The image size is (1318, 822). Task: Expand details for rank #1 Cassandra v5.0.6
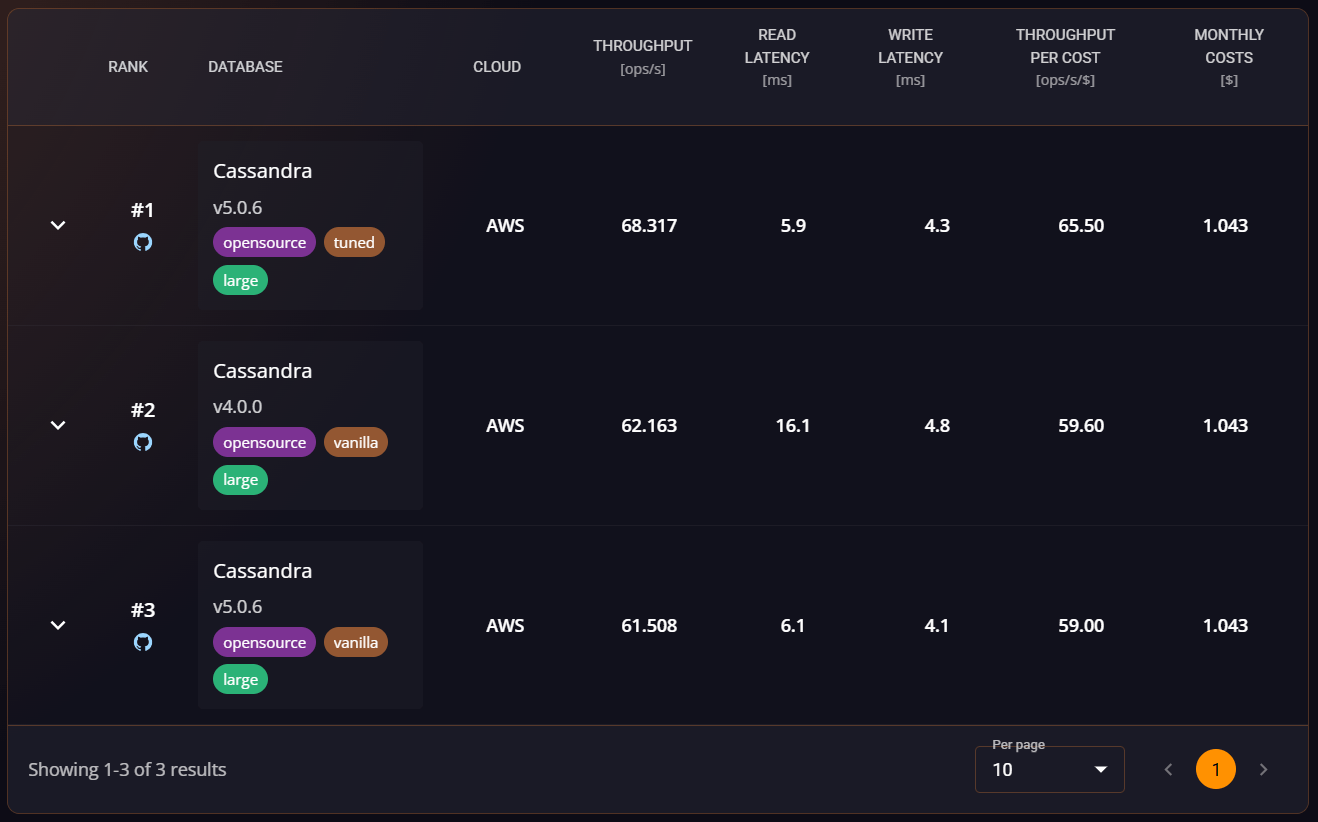click(57, 225)
